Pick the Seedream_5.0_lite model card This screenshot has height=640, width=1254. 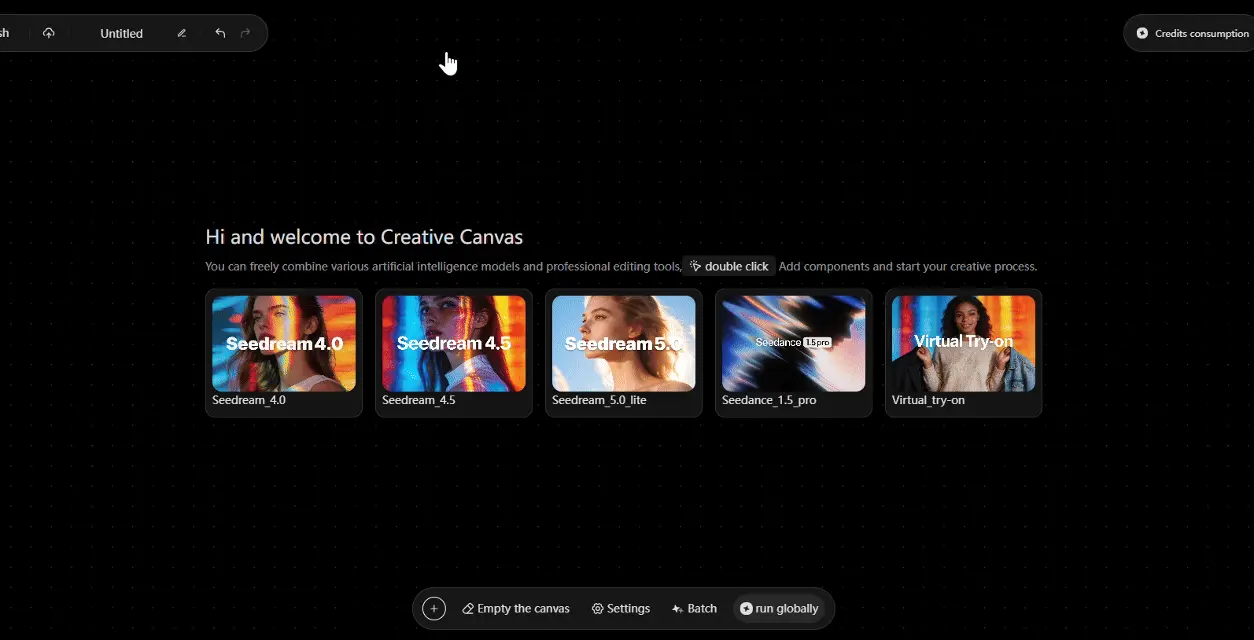coord(624,353)
